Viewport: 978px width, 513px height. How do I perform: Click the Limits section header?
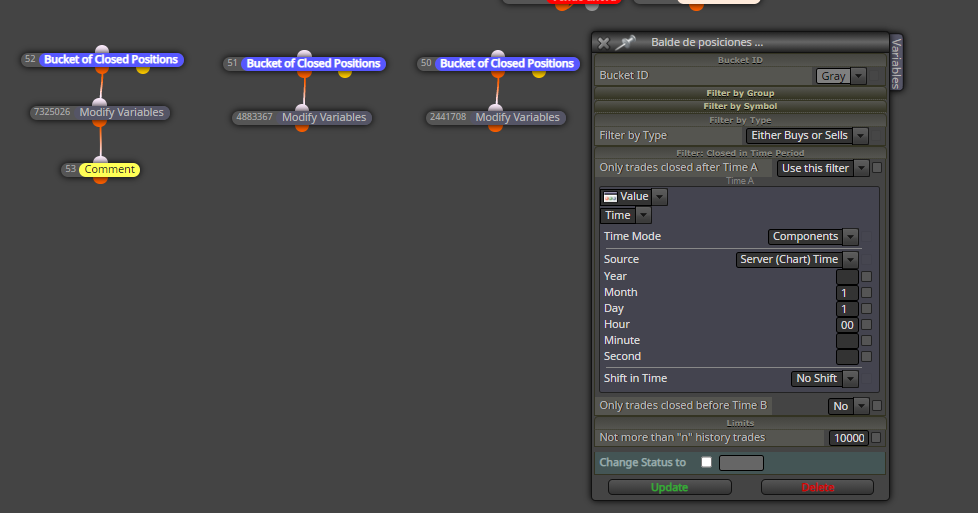[x=740, y=423]
